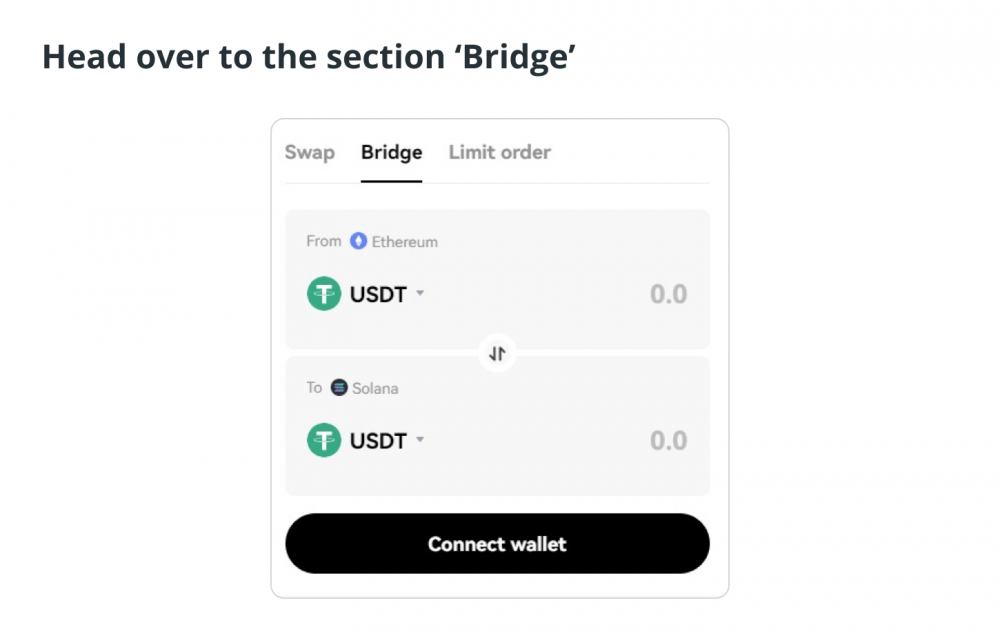Click the heading Head over to the section Bridge

pyautogui.click(x=309, y=57)
